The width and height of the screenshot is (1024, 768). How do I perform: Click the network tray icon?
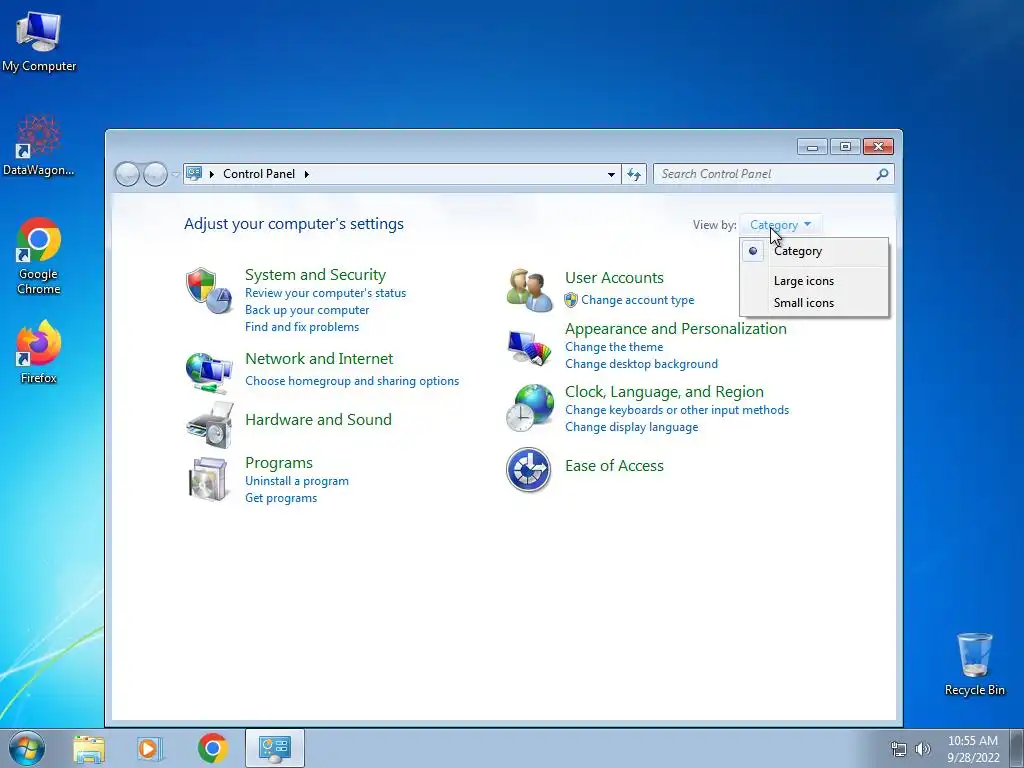click(x=899, y=749)
